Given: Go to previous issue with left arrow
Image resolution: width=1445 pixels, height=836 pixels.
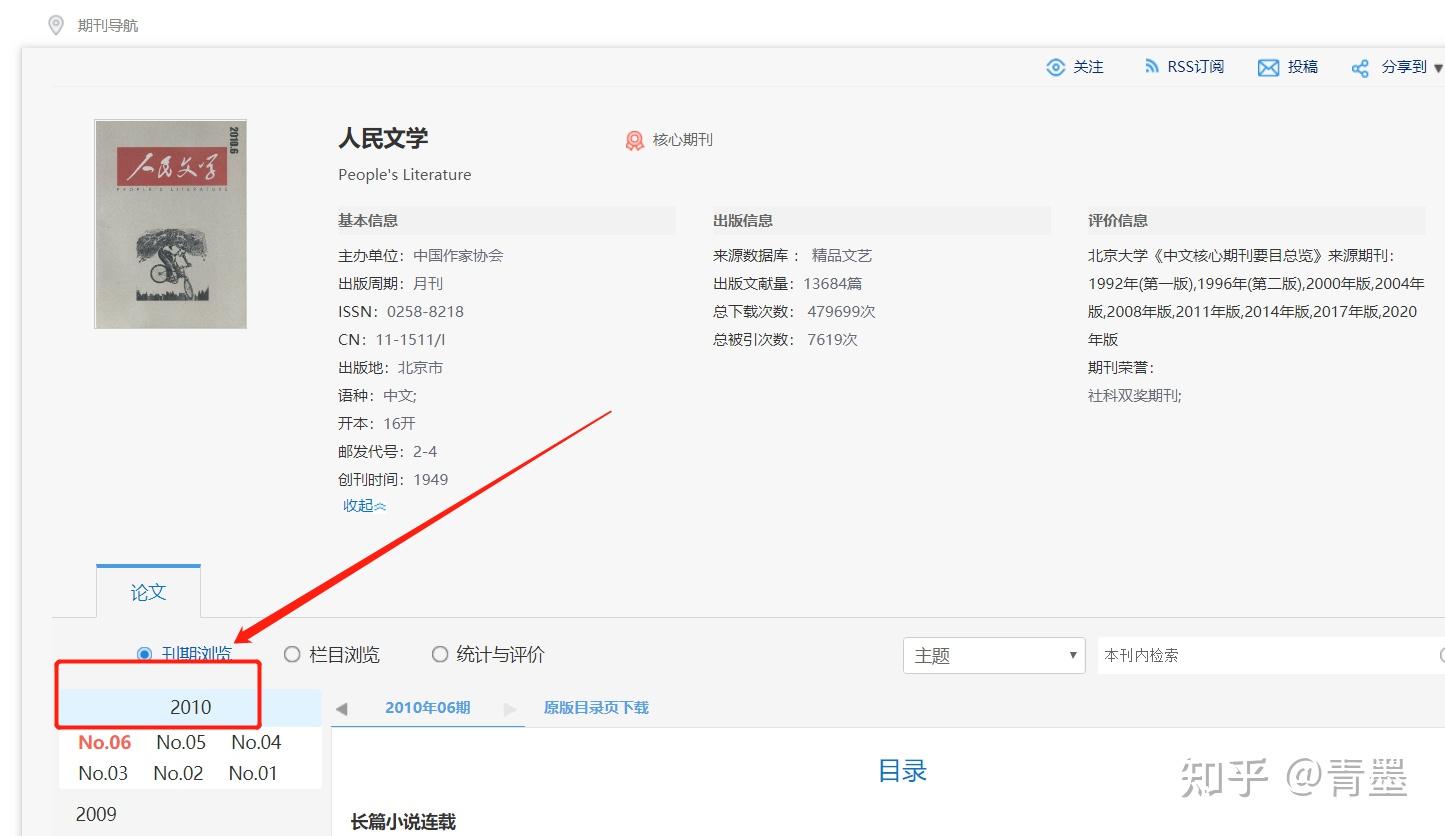Looking at the screenshot, I should 341,707.
